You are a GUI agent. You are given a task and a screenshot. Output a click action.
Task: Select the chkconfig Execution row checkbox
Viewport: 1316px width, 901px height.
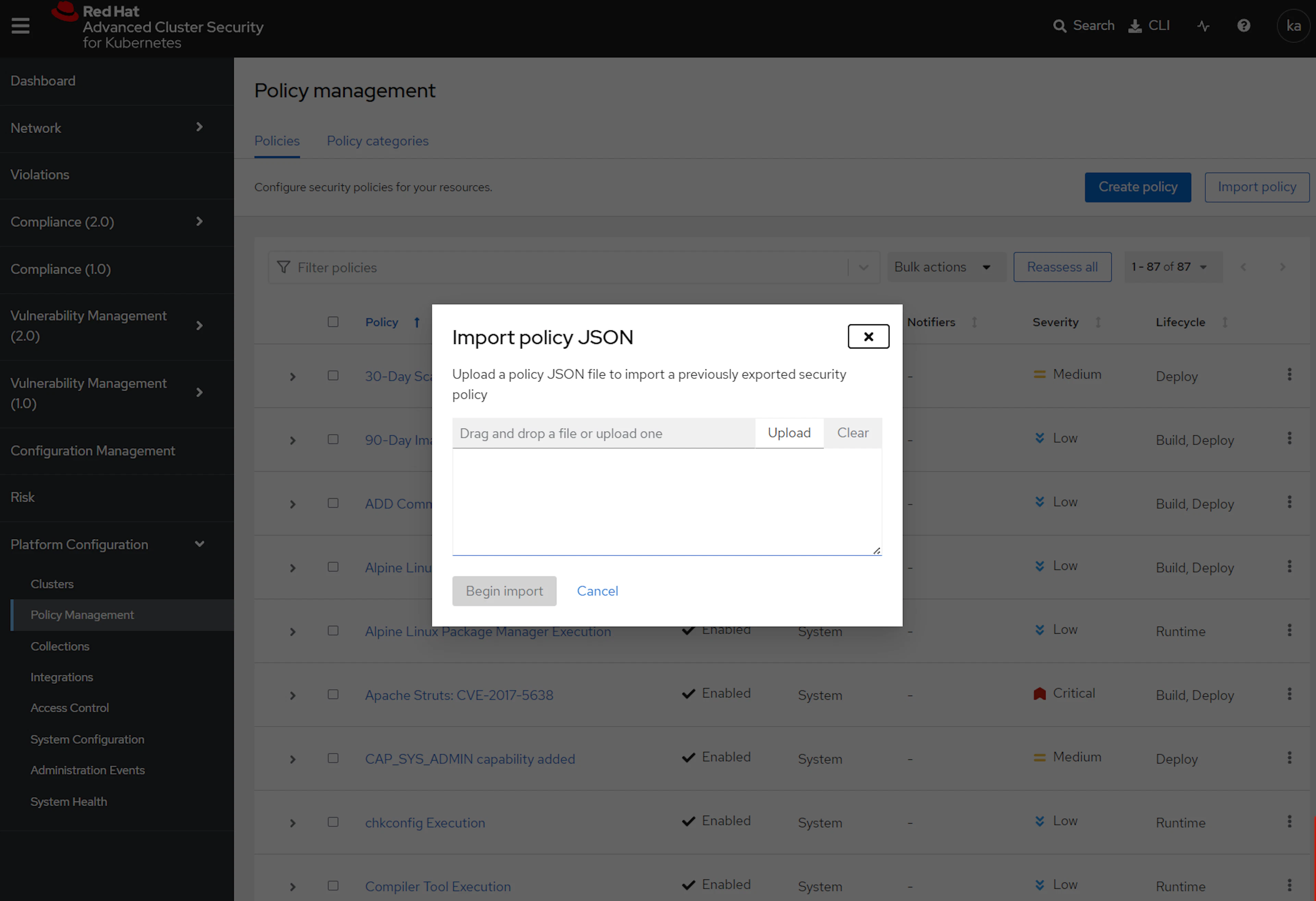click(x=333, y=822)
